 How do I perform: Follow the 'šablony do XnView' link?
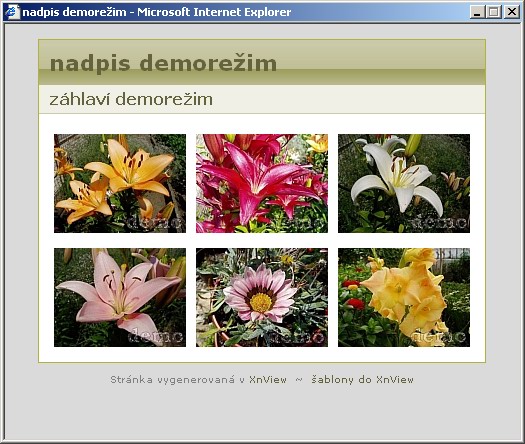[x=362, y=380]
